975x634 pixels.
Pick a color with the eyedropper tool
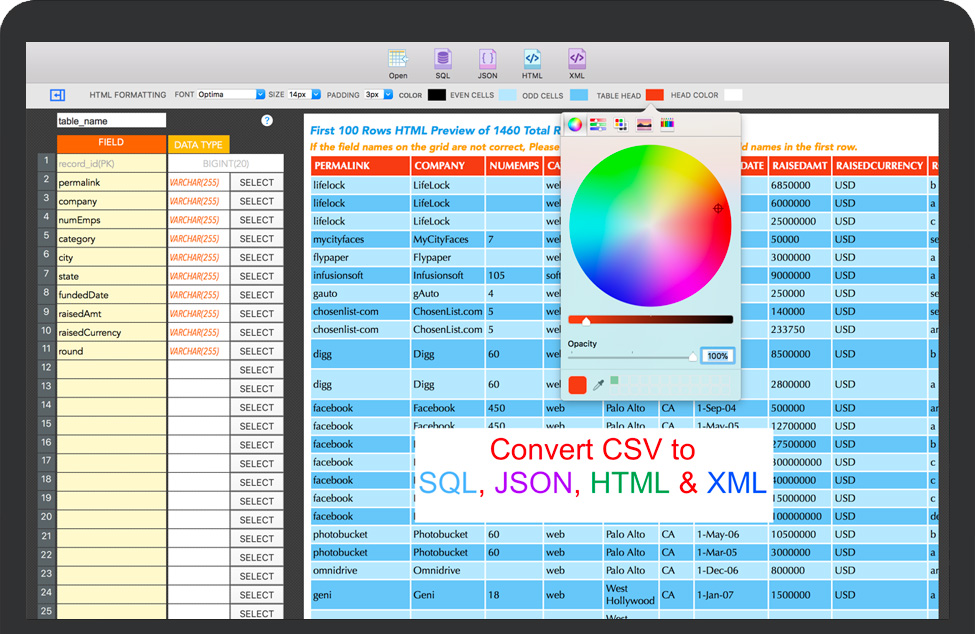tap(599, 385)
